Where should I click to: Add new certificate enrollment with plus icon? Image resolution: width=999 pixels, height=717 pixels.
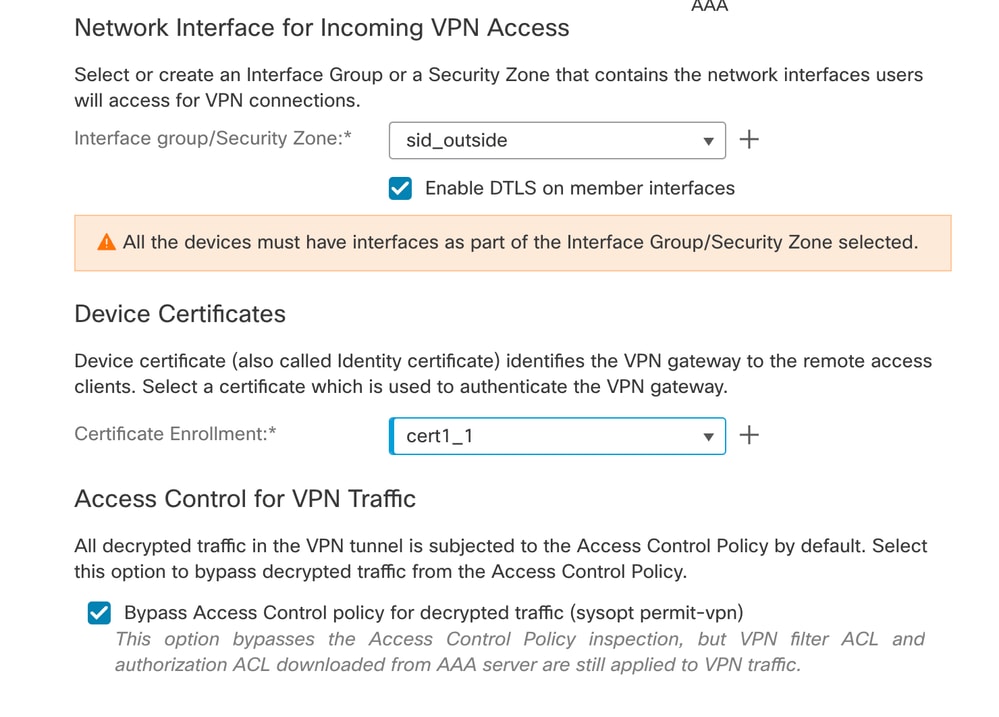[x=749, y=435]
